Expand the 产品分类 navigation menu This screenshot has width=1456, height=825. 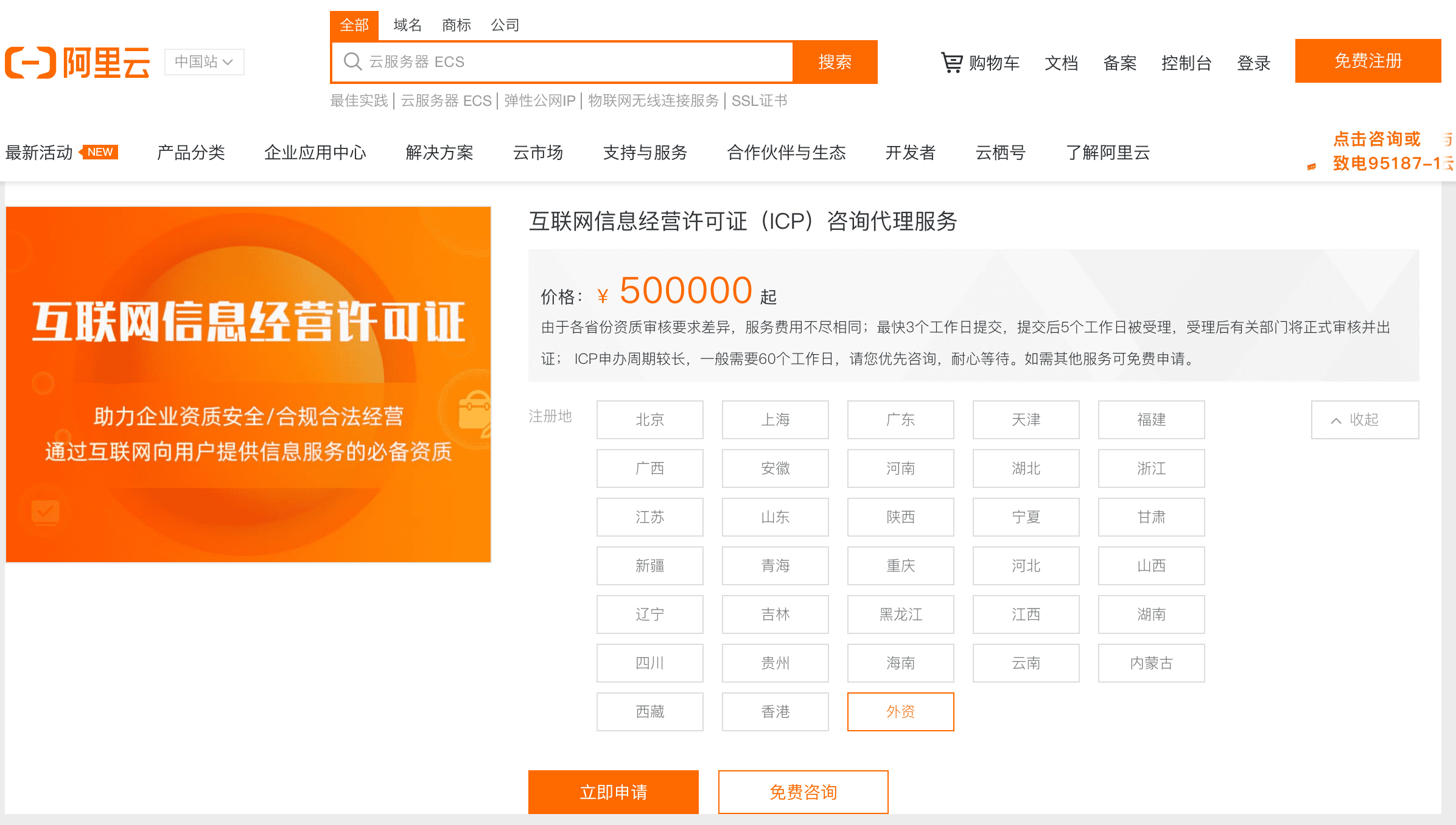click(x=191, y=153)
